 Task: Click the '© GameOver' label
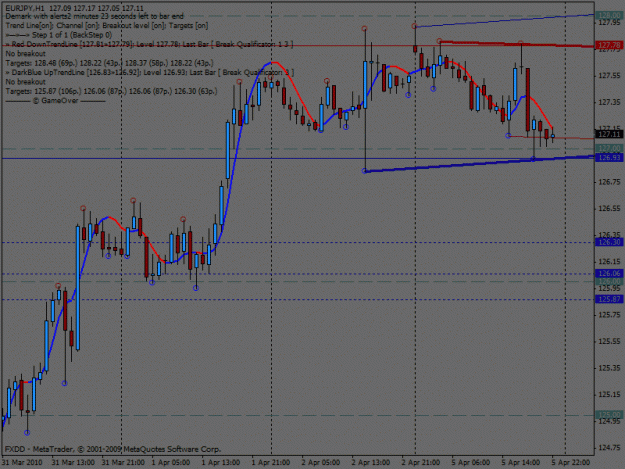(55, 101)
